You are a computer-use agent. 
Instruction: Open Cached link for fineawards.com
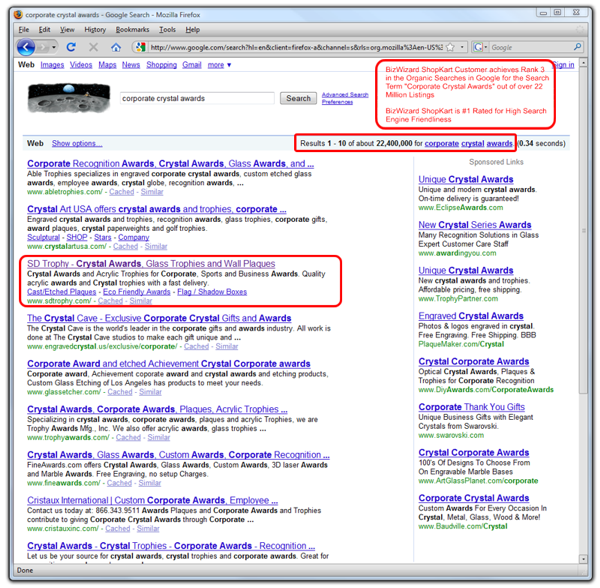point(119,483)
